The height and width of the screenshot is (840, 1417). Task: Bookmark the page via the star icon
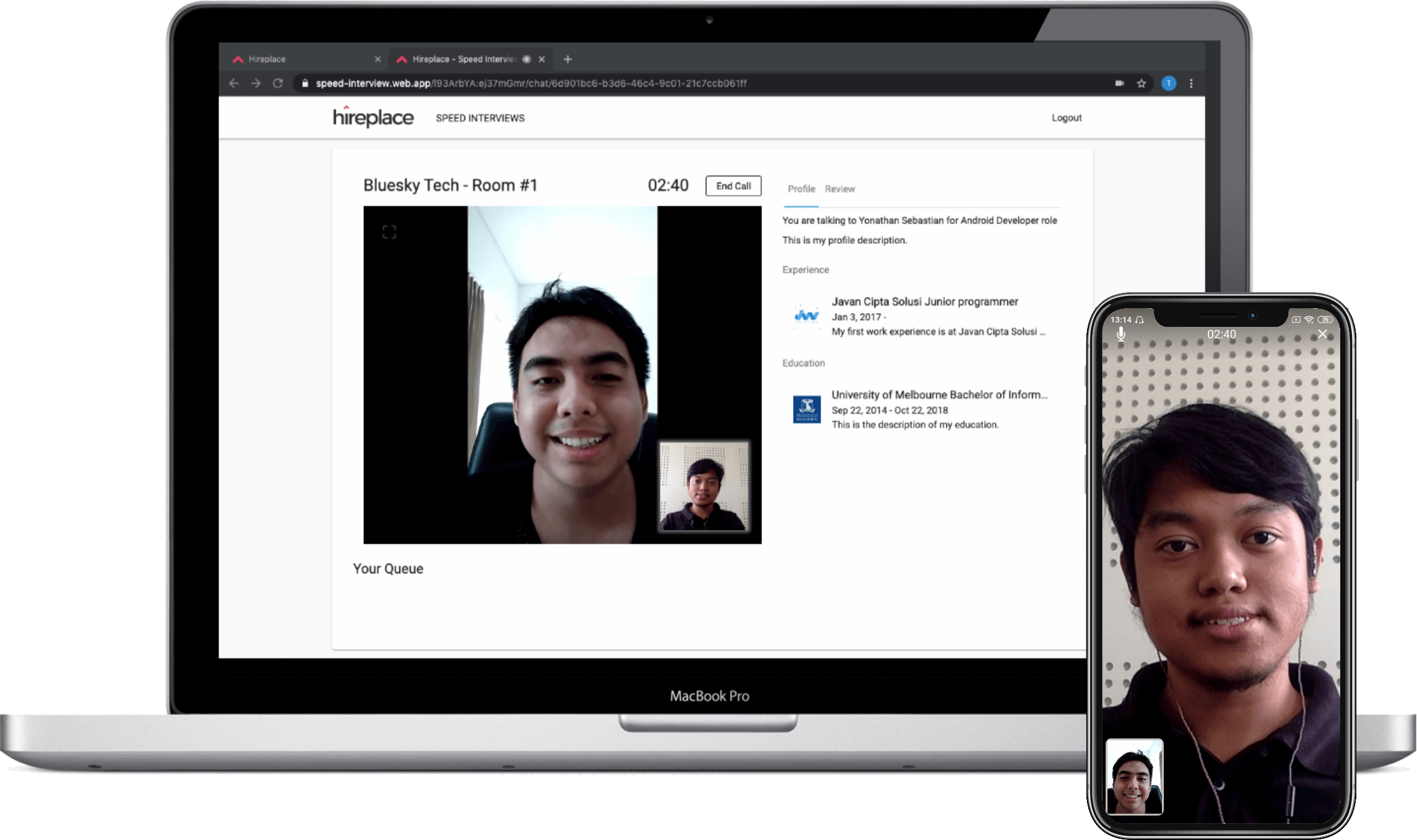(x=1141, y=83)
